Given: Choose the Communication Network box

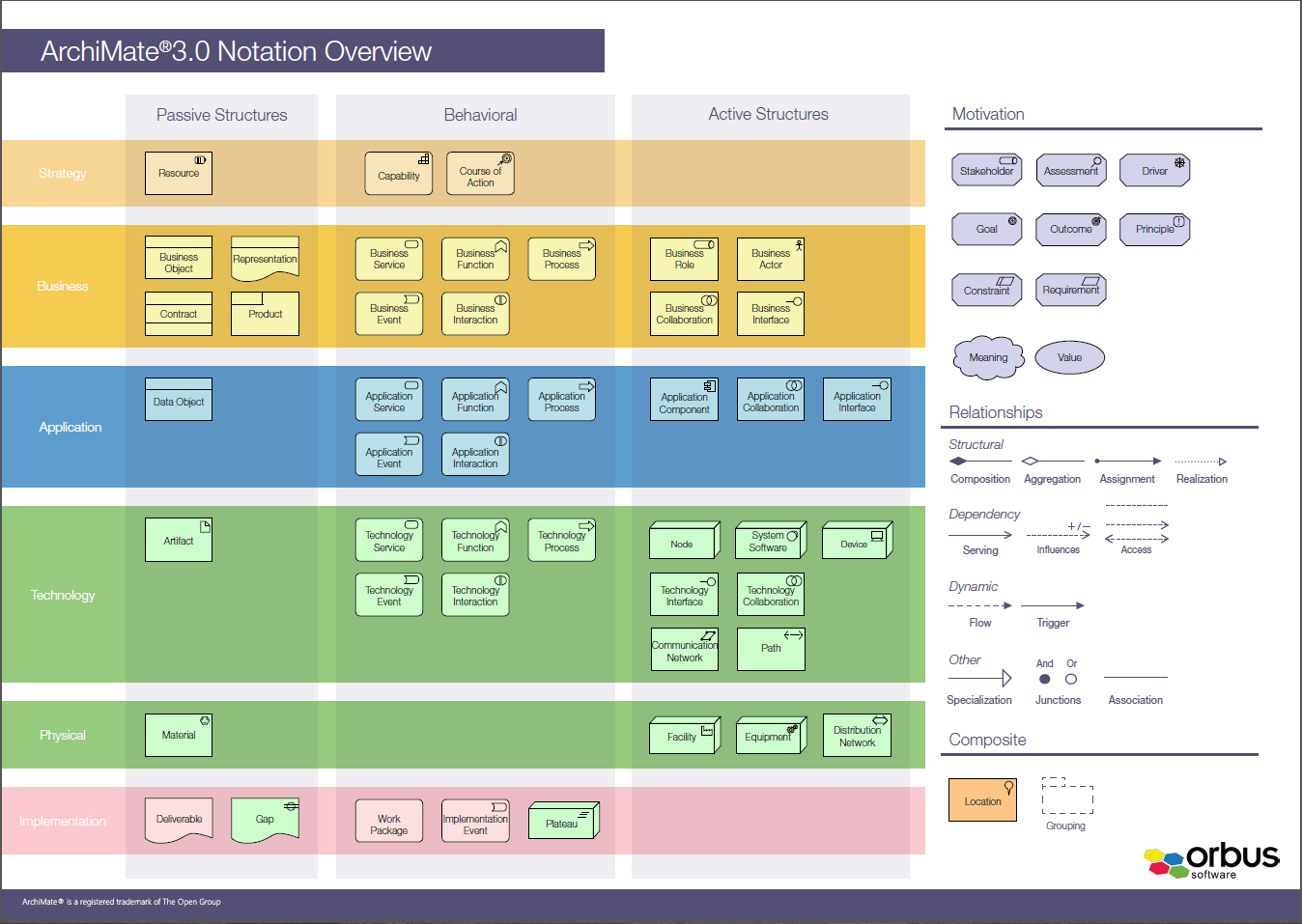Looking at the screenshot, I should click(684, 650).
